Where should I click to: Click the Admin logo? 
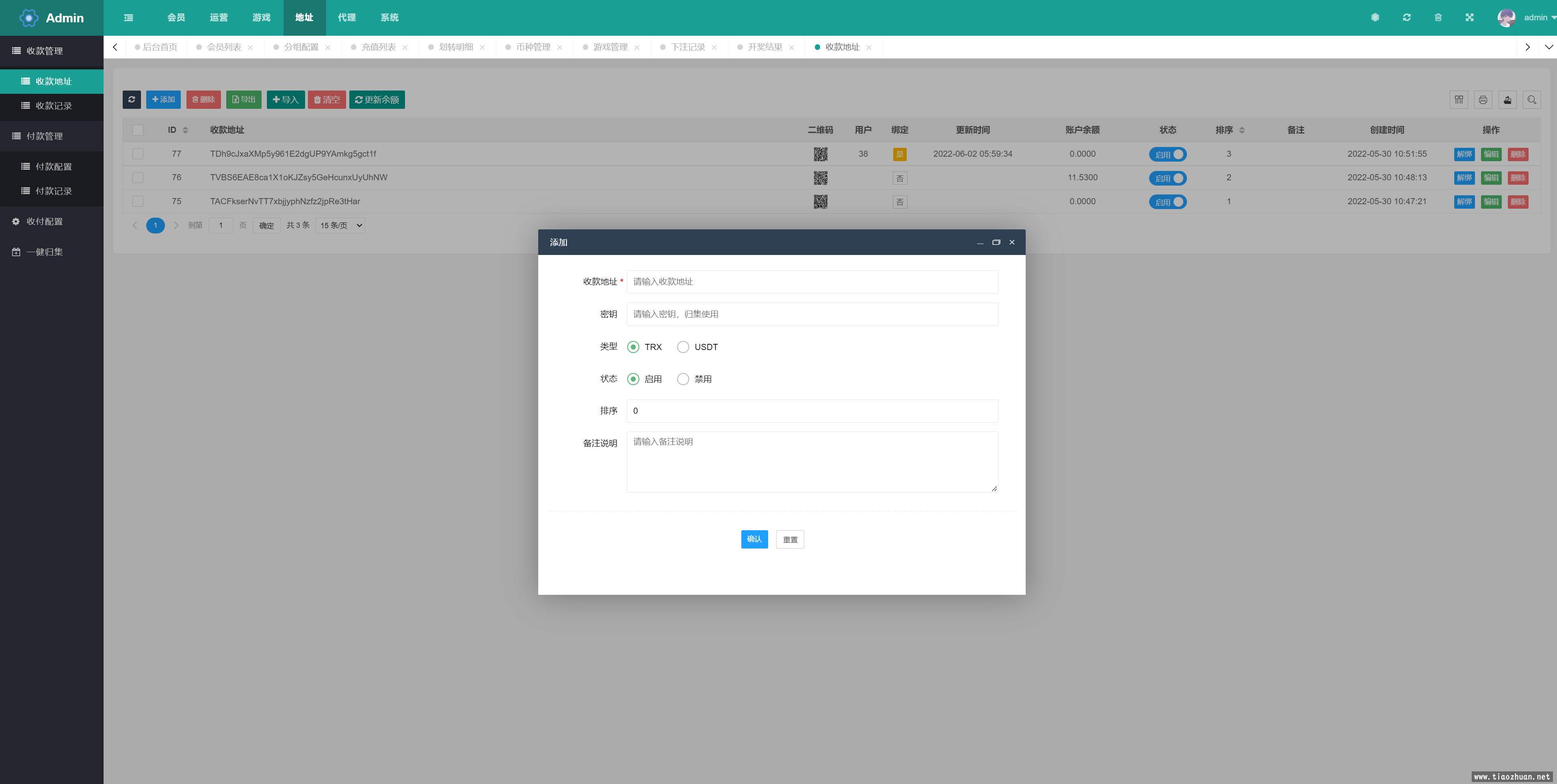(x=52, y=17)
